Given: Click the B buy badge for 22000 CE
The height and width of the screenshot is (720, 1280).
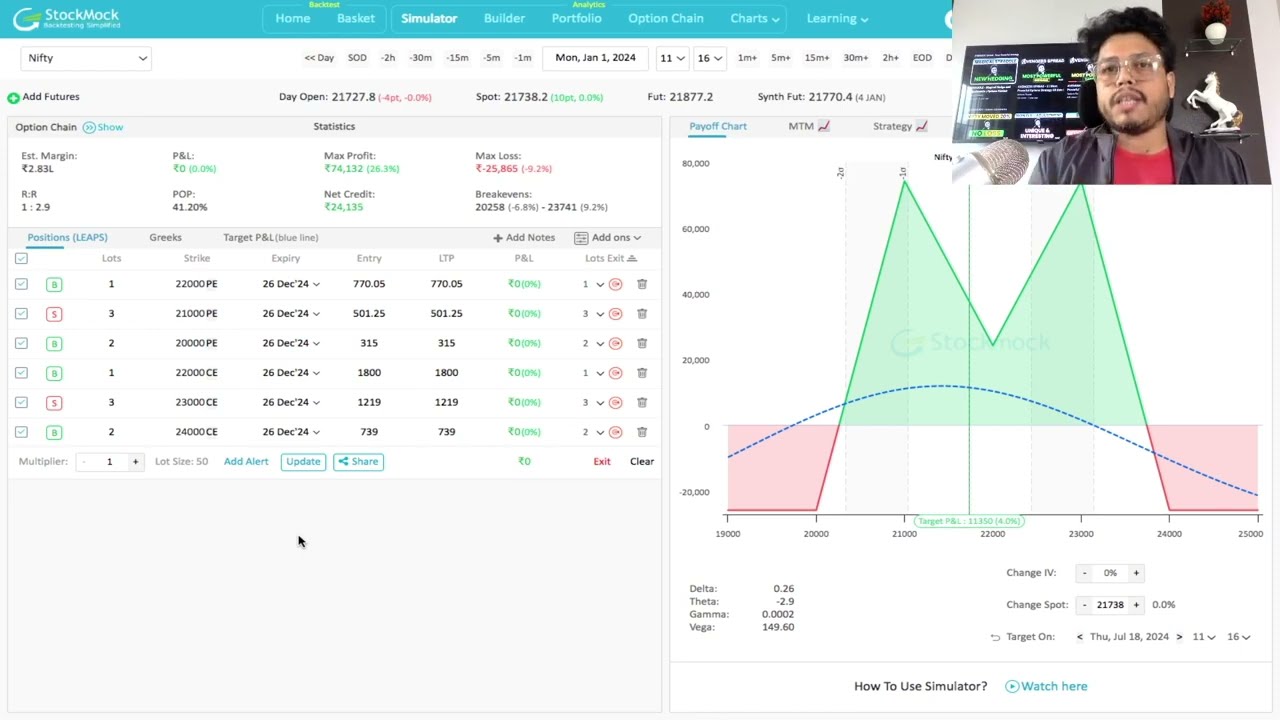Looking at the screenshot, I should (54, 373).
